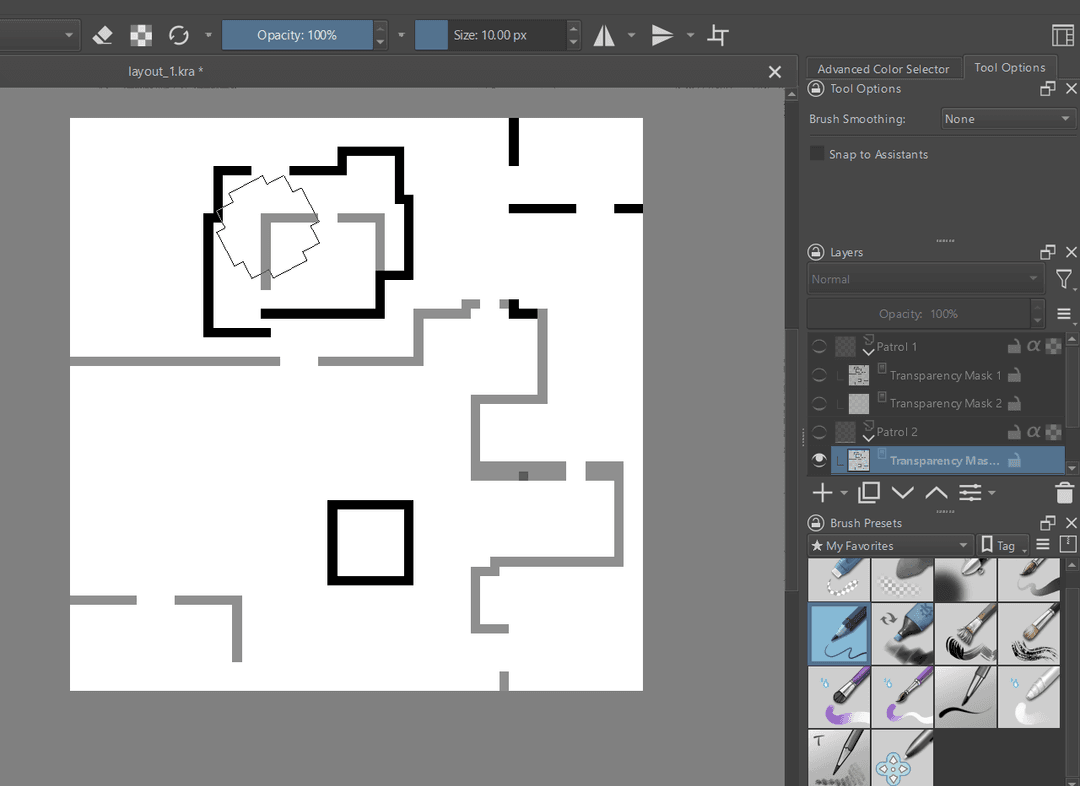
Task: Lock the Brush Presets docker
Action: coord(816,523)
